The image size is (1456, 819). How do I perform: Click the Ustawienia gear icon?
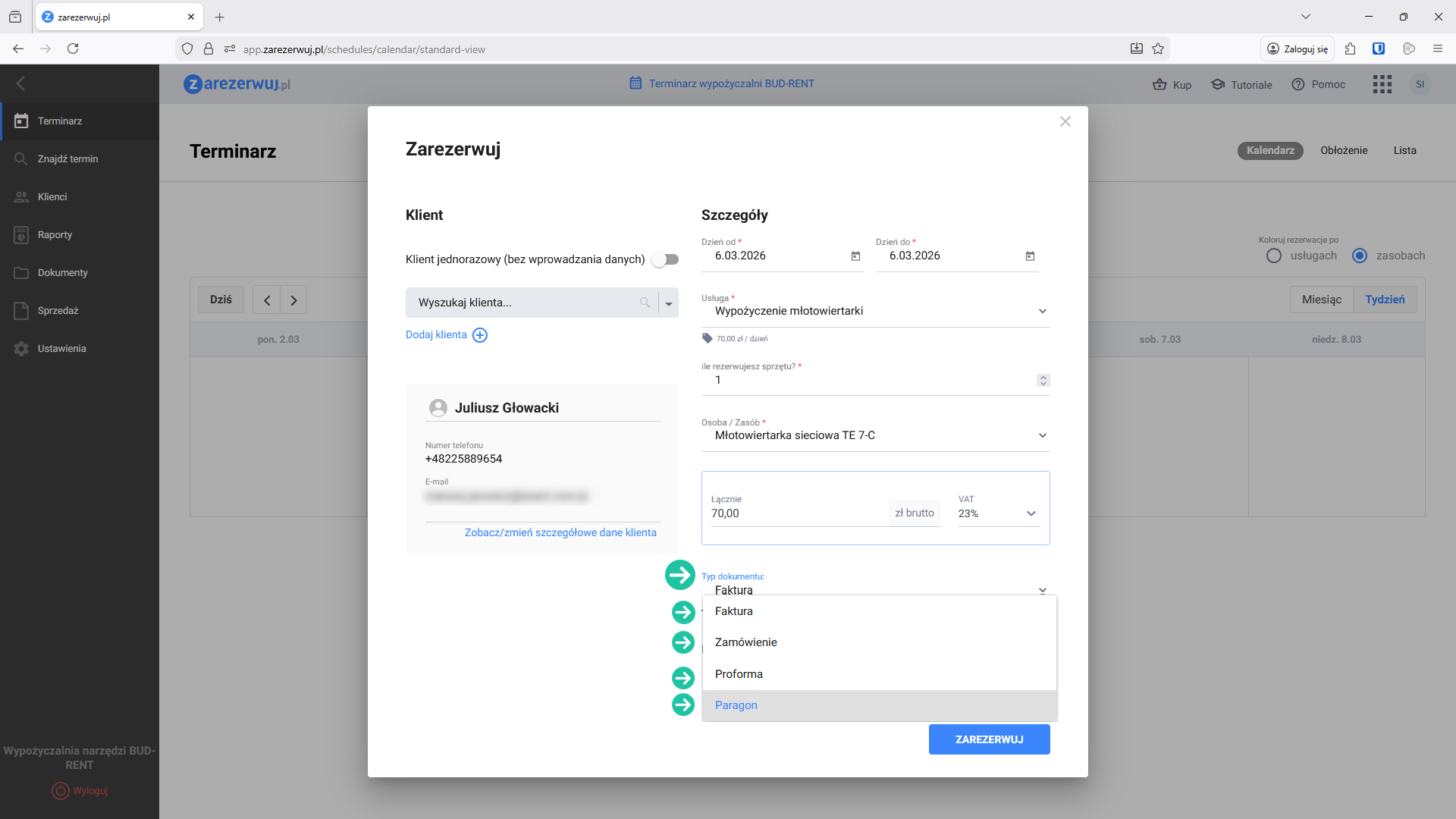(21, 349)
